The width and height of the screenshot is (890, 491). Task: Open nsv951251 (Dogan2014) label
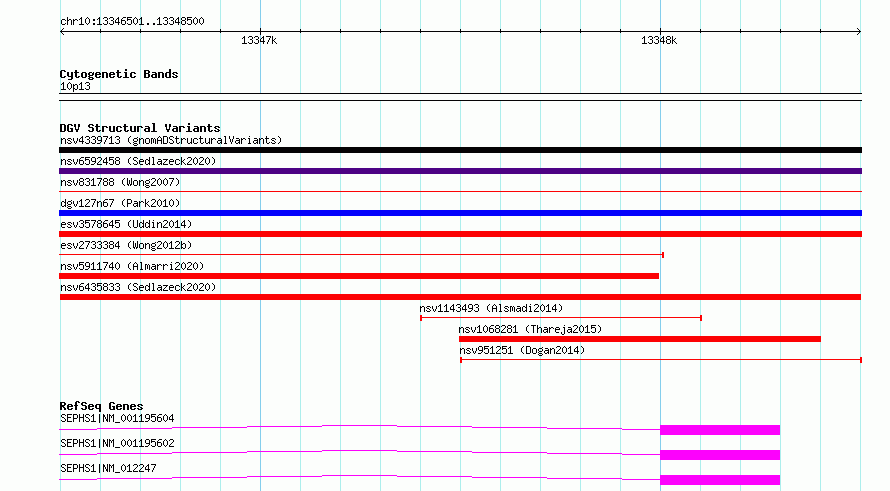click(x=522, y=350)
